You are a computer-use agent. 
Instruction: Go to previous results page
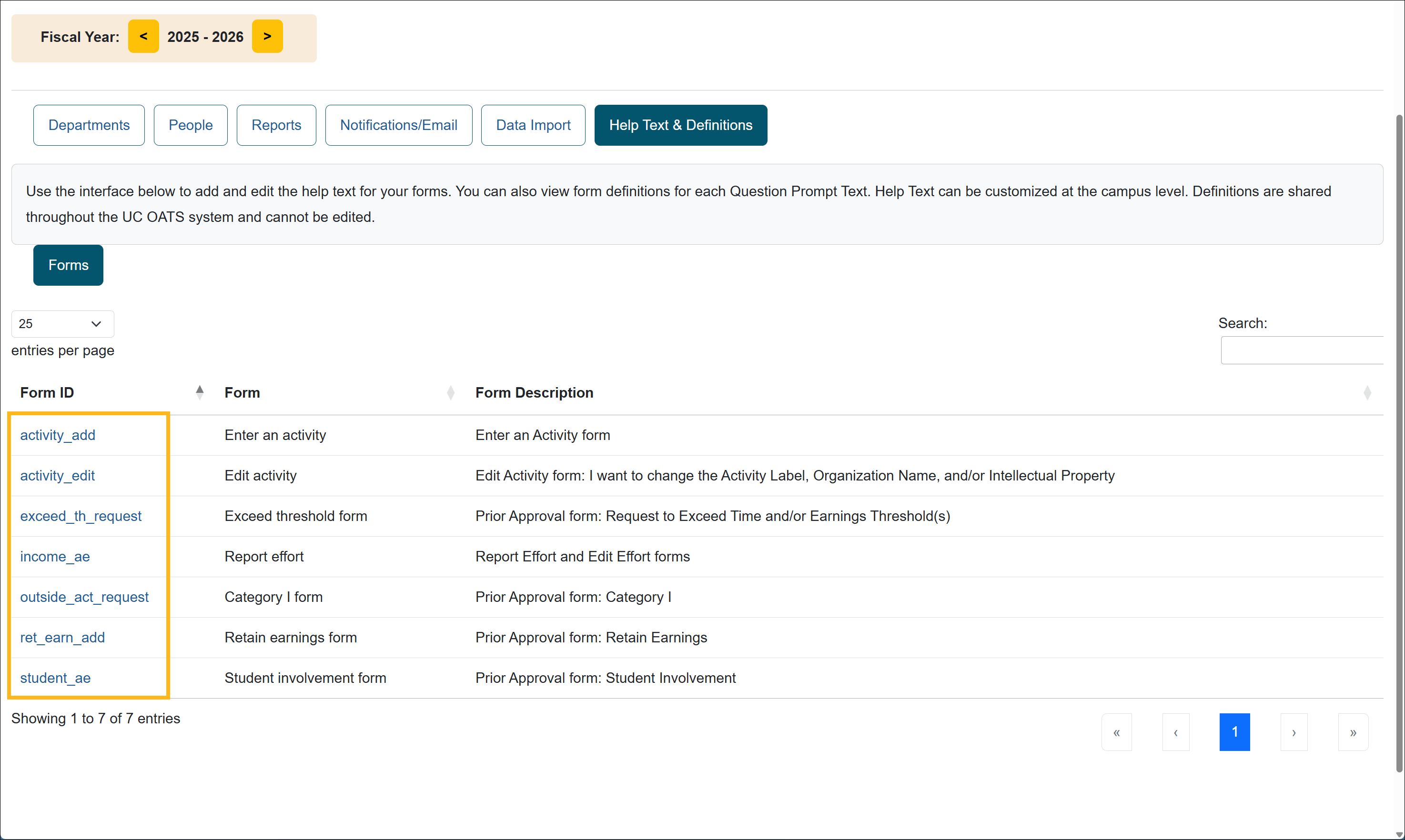tap(1176, 732)
